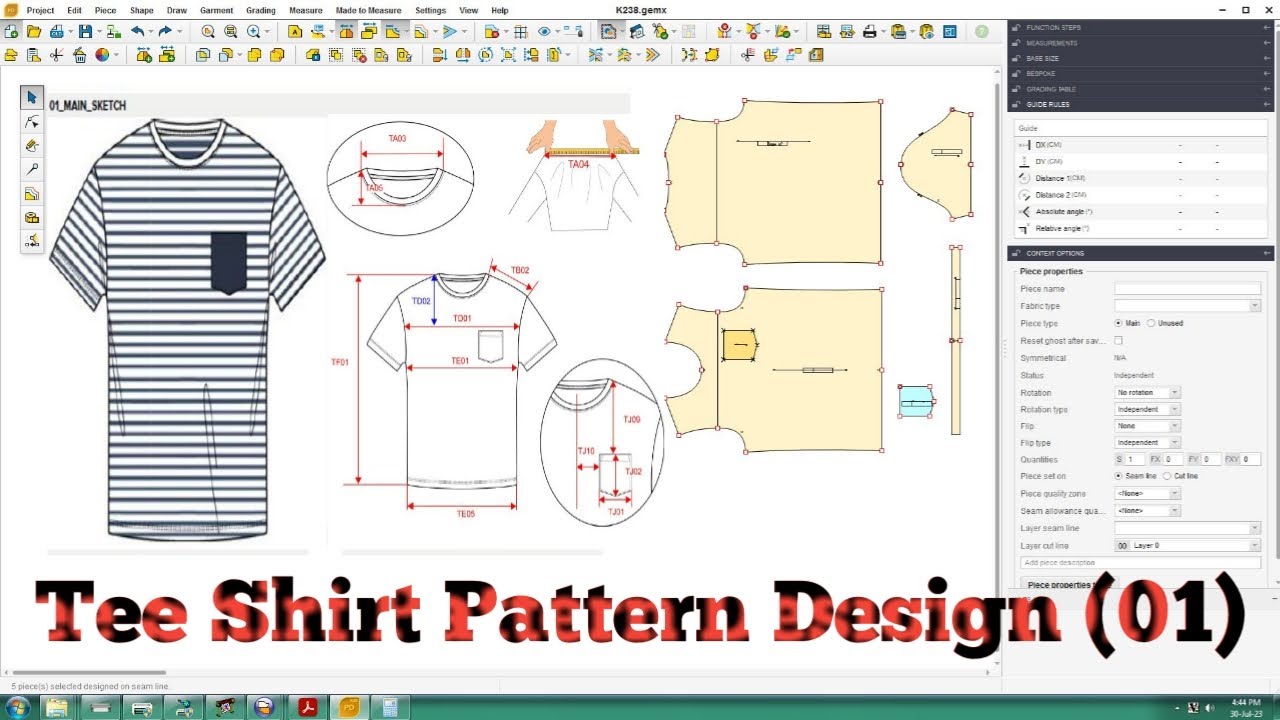Redo the last undone action
The image size is (1280, 720).
[165, 32]
